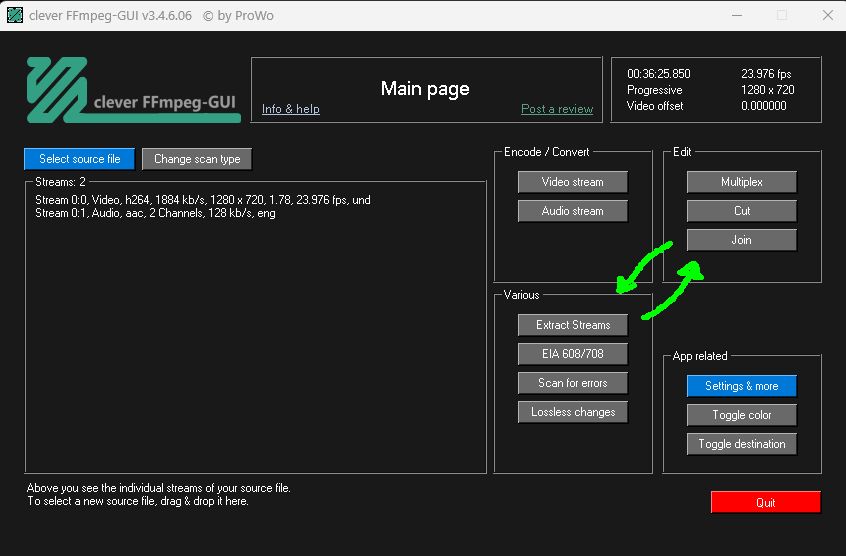Click the app icon in title bar
The image size is (846, 556).
pyautogui.click(x=15, y=15)
